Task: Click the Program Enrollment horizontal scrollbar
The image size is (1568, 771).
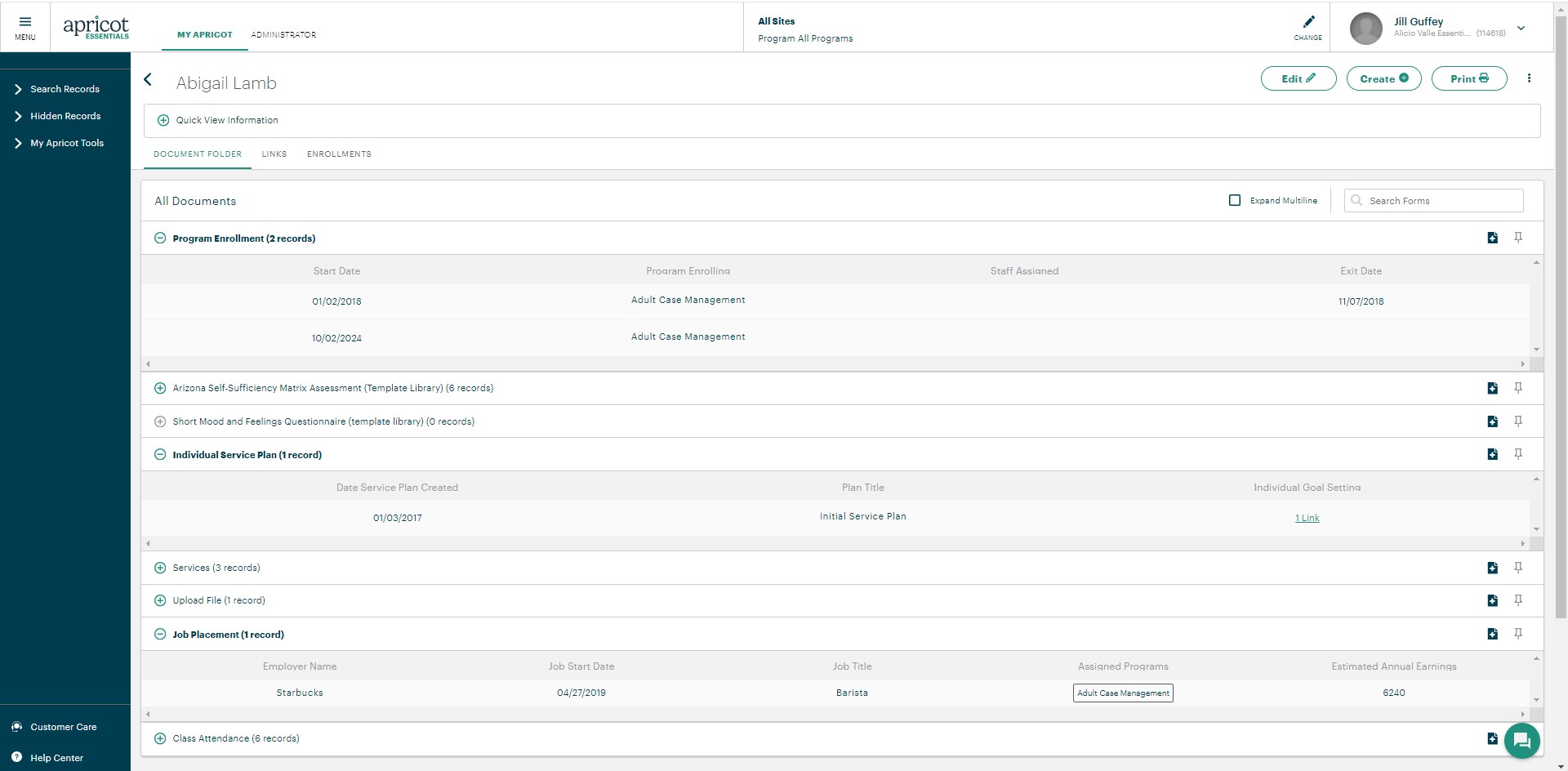Action: [x=835, y=363]
